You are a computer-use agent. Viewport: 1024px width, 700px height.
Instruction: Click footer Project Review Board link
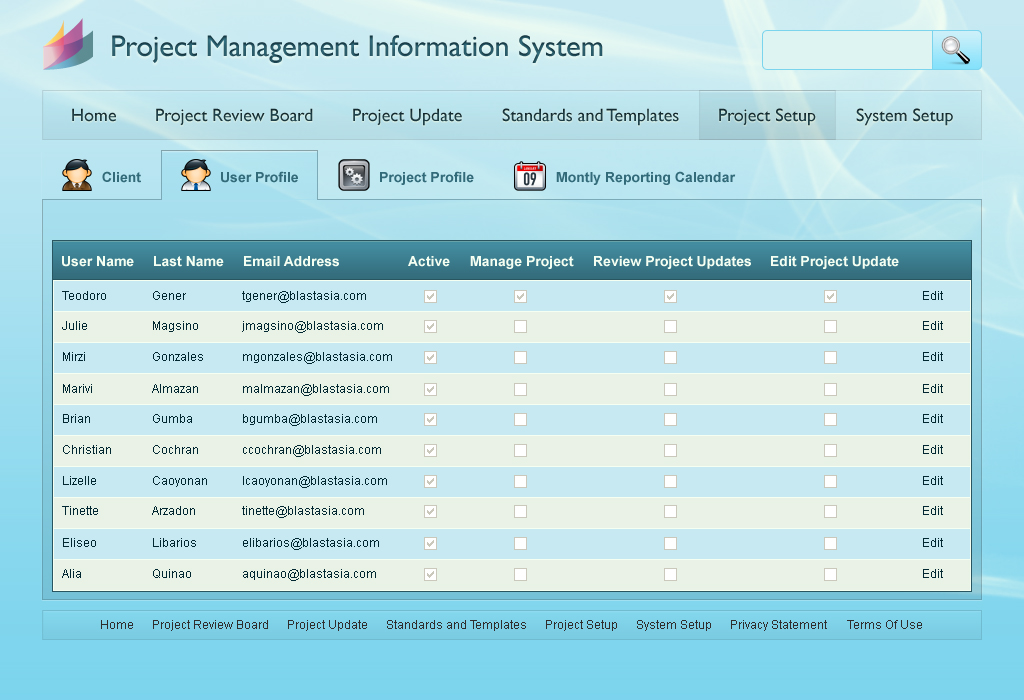pos(210,625)
